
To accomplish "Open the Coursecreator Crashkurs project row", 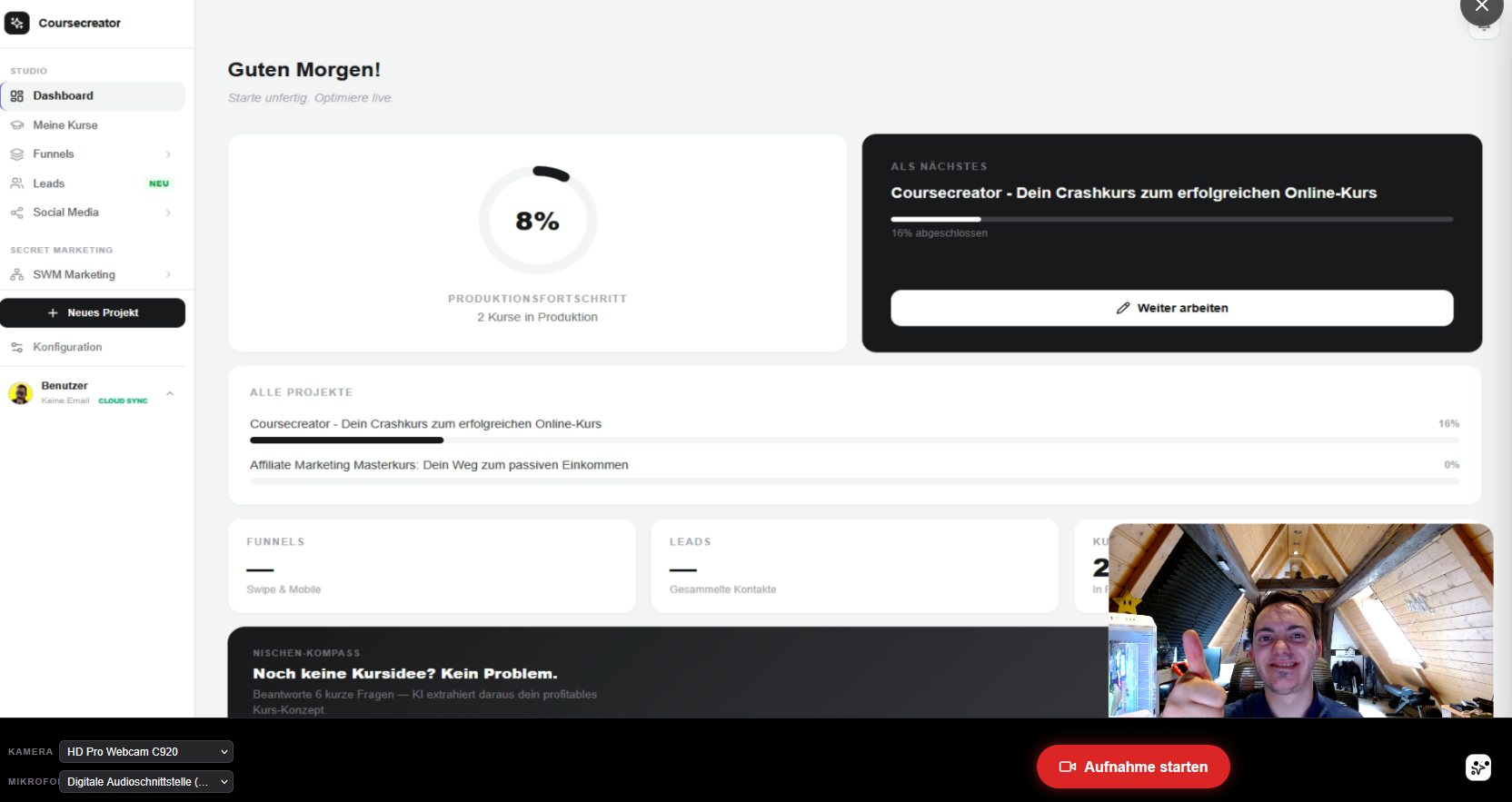I will click(x=854, y=431).
